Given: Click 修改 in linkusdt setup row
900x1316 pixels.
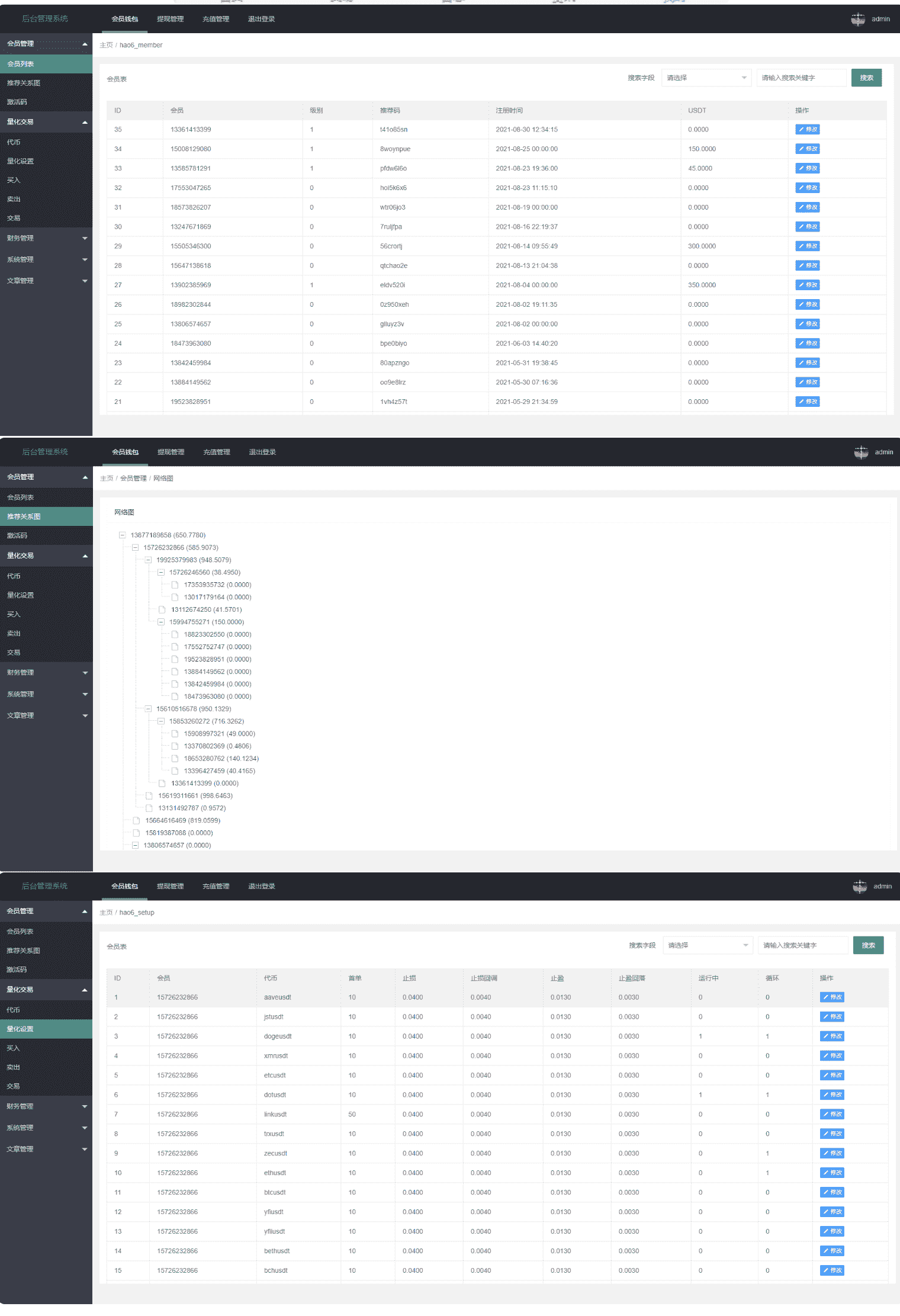Looking at the screenshot, I should [832, 1115].
